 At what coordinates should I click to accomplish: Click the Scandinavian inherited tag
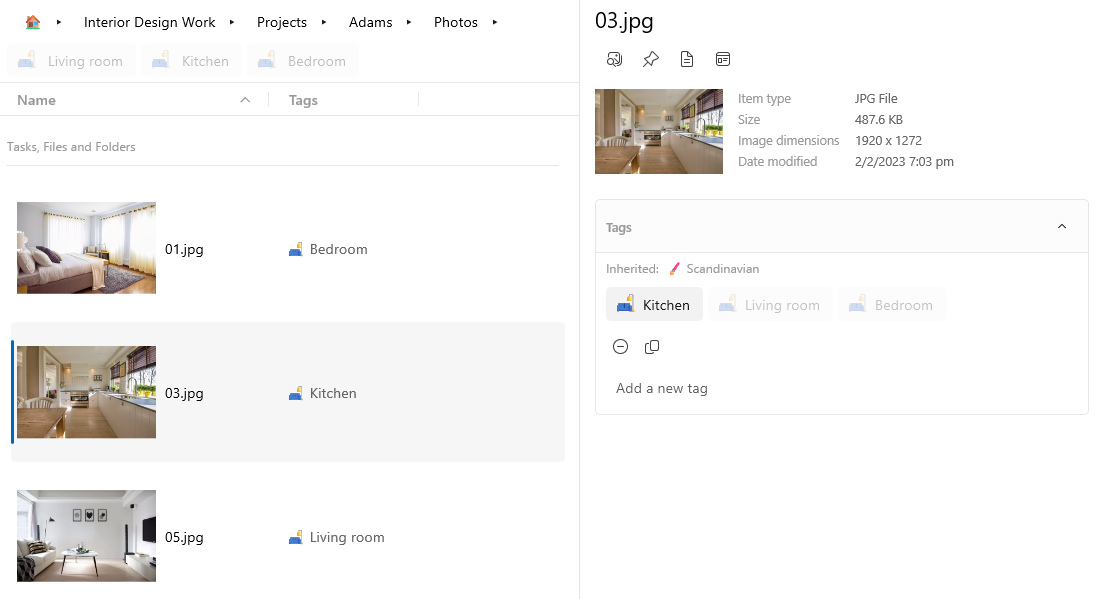point(714,269)
